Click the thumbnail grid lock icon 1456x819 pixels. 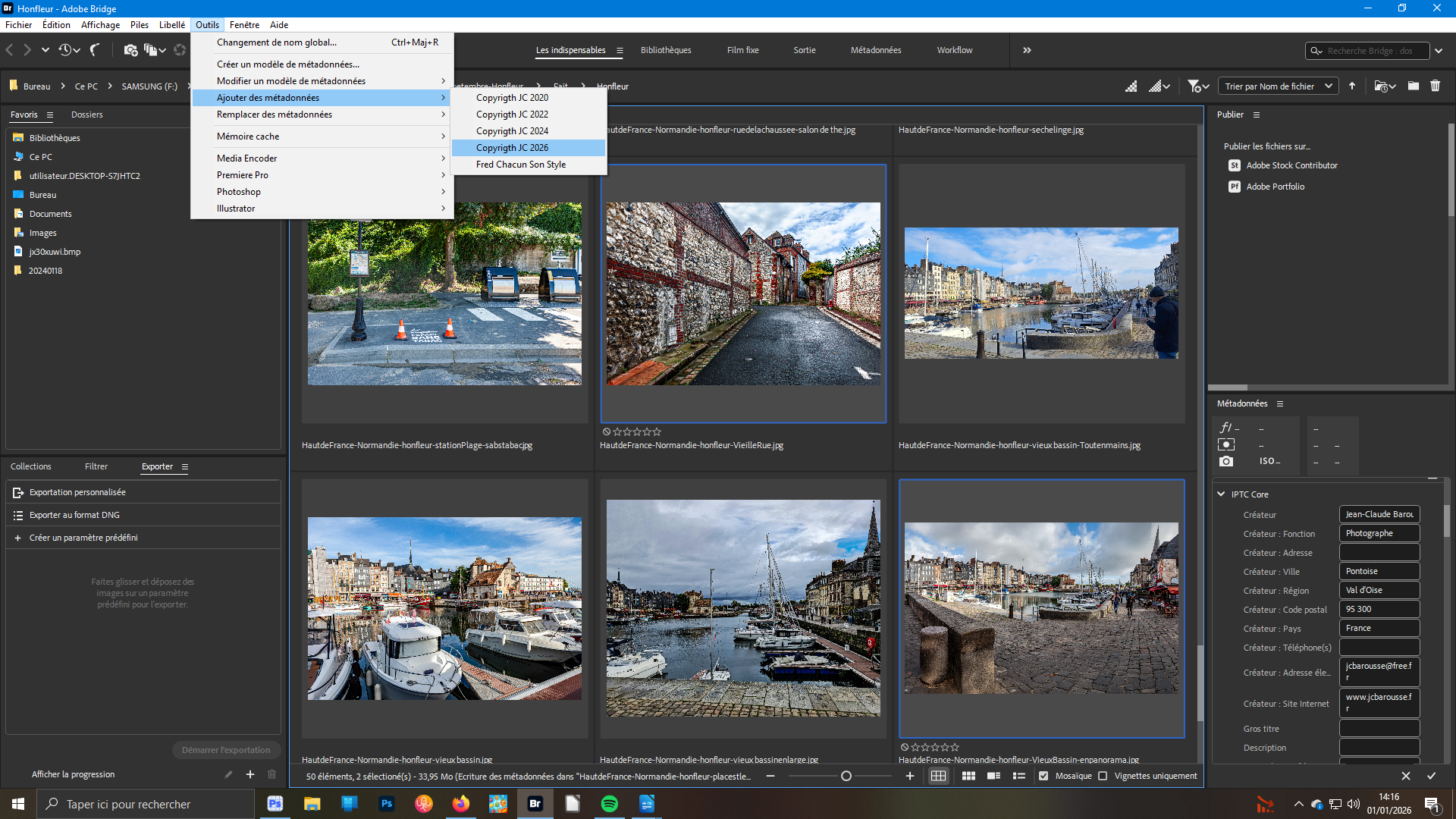(x=938, y=776)
